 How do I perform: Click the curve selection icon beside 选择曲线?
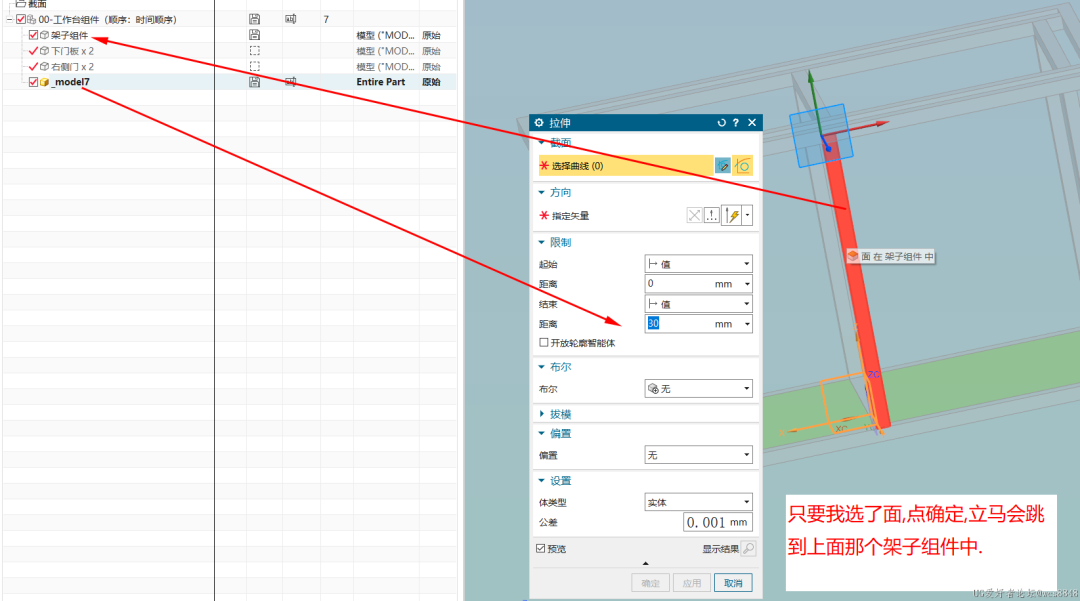743,166
